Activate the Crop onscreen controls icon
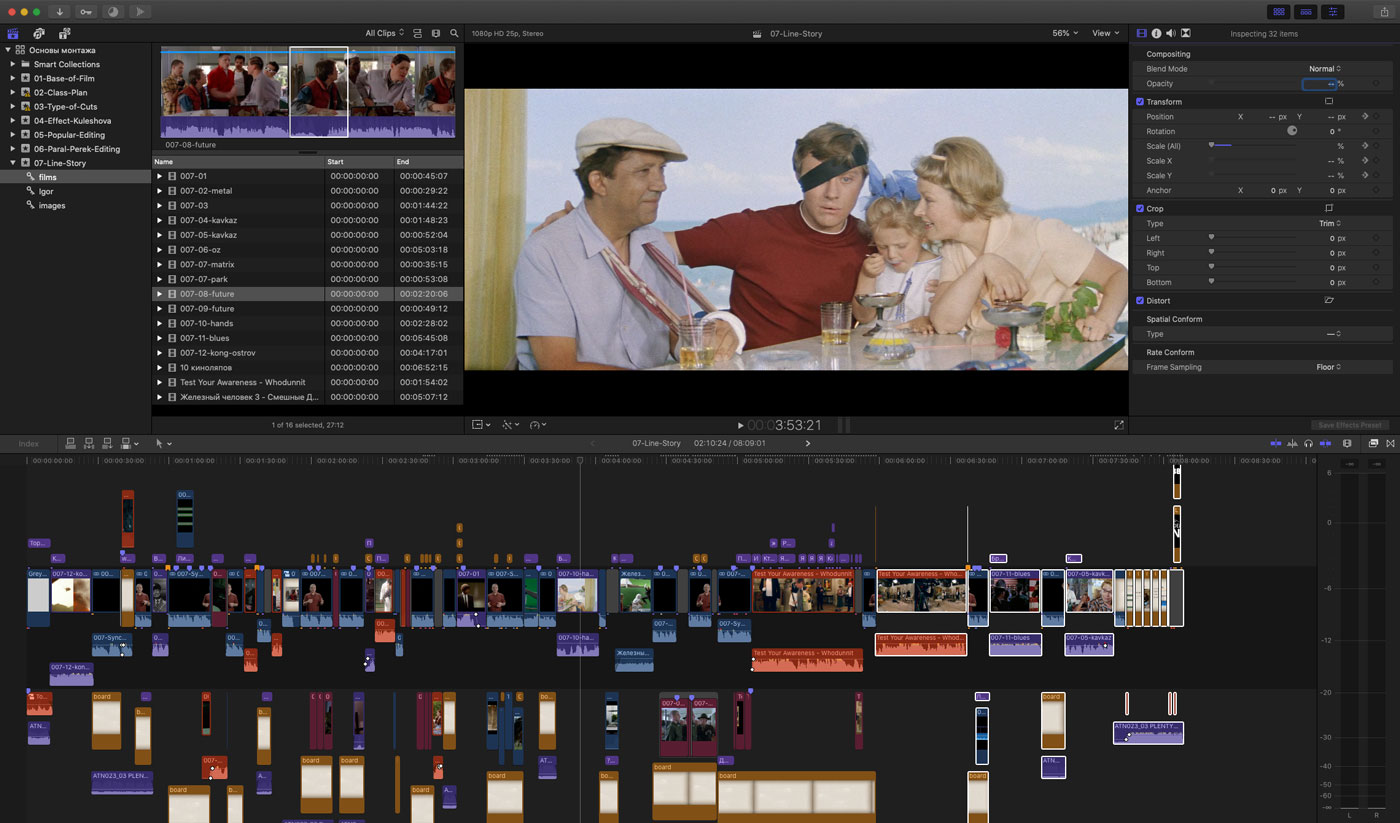 tap(1329, 208)
